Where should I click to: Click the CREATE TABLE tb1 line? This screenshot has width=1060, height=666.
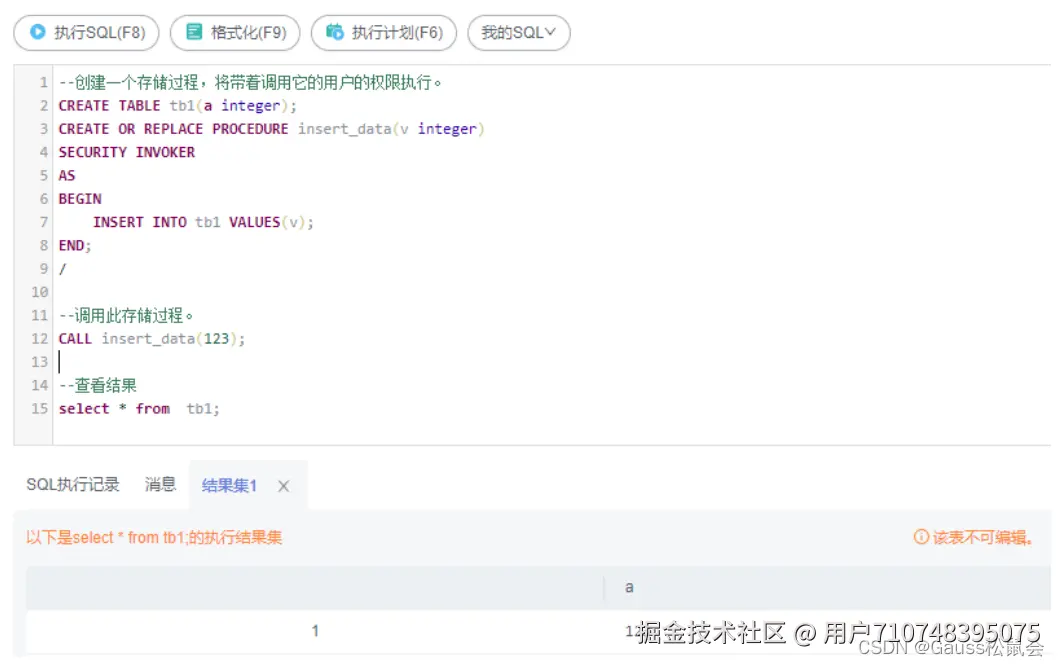[178, 105]
